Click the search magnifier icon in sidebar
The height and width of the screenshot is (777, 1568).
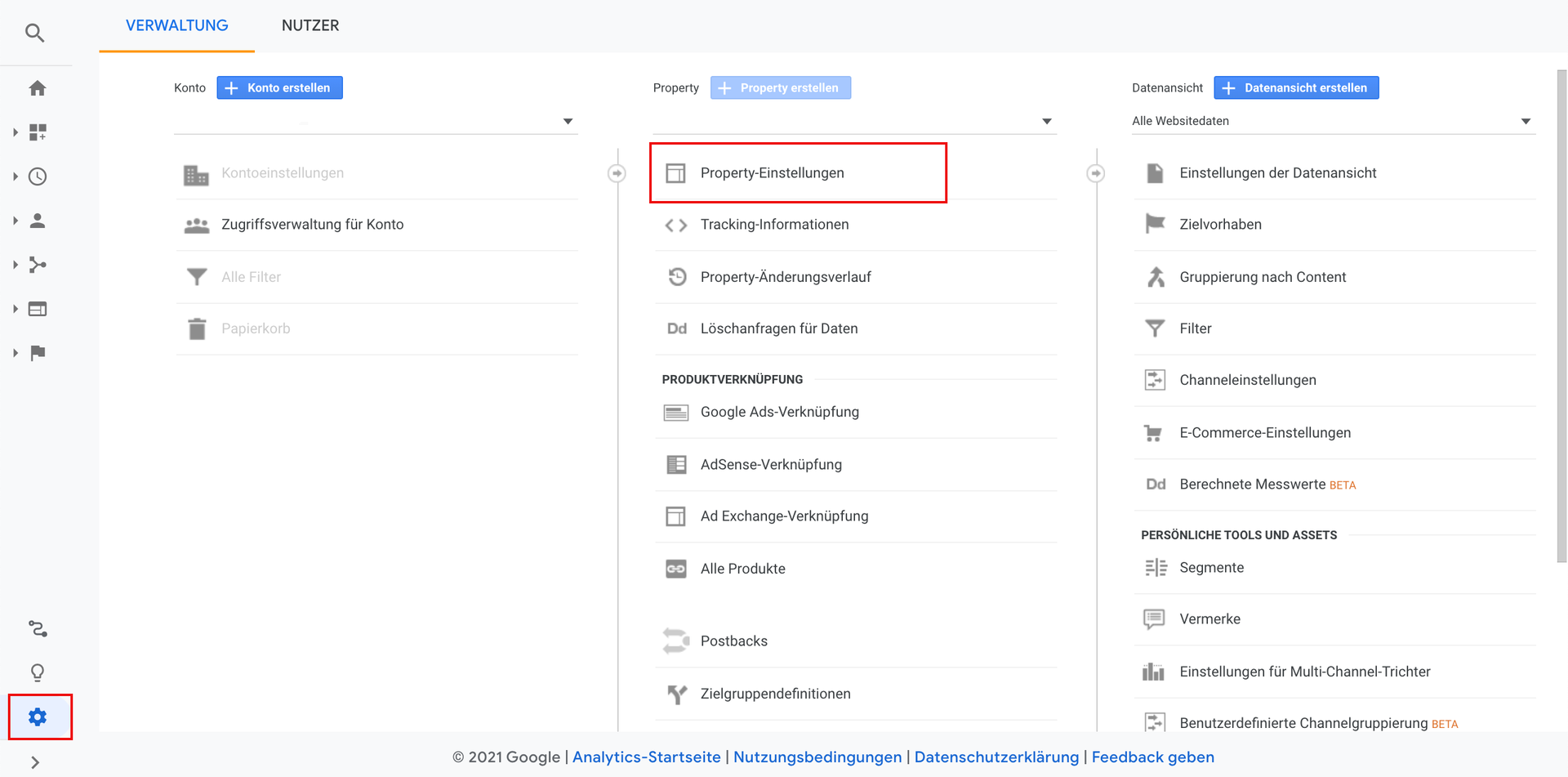pos(34,33)
